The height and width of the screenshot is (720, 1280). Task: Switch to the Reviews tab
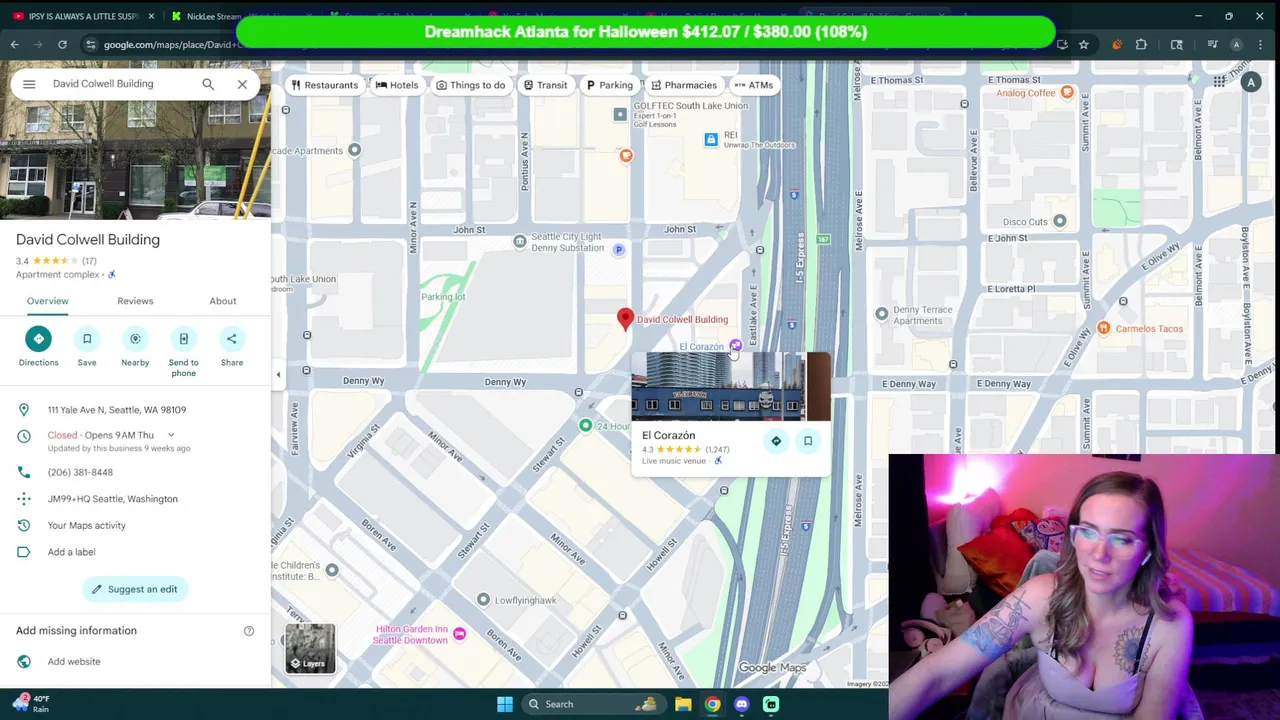point(135,301)
